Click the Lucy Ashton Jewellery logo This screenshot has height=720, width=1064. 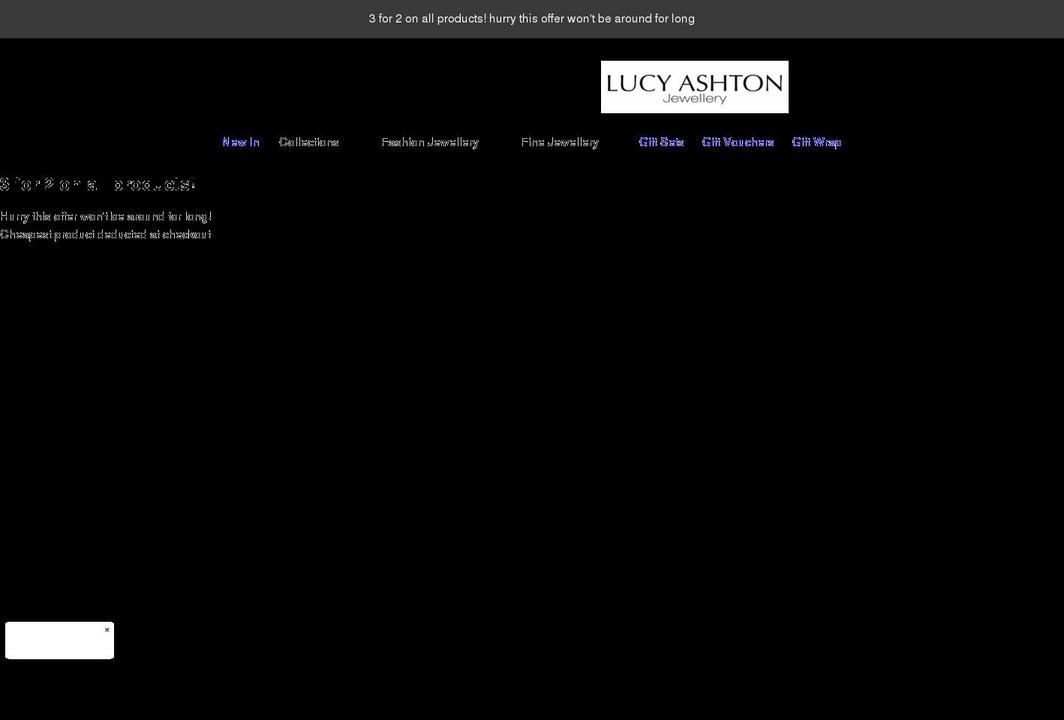(x=695, y=86)
